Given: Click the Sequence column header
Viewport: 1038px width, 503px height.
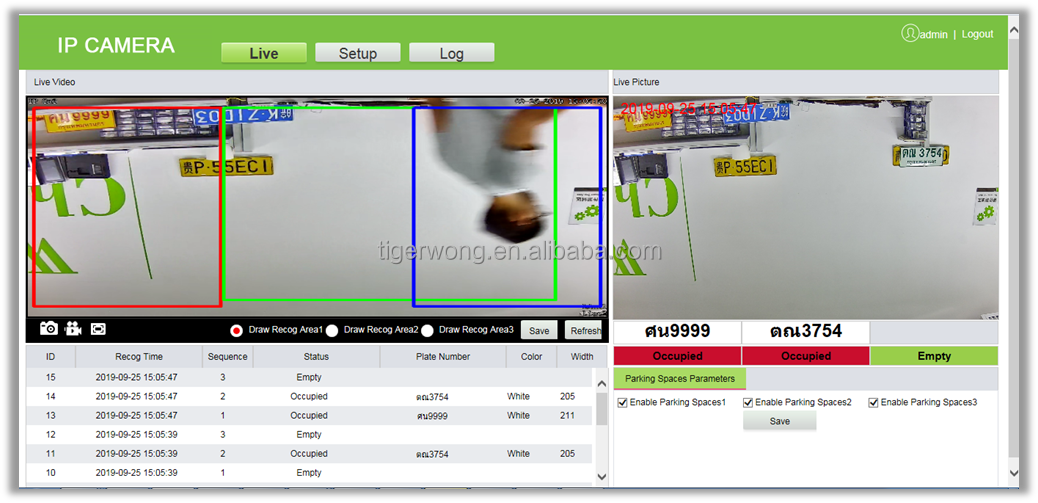Looking at the screenshot, I should coord(227,356).
